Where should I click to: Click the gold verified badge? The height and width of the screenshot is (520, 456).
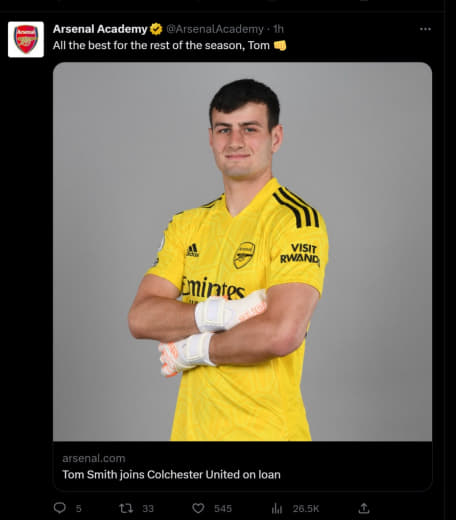tap(156, 29)
